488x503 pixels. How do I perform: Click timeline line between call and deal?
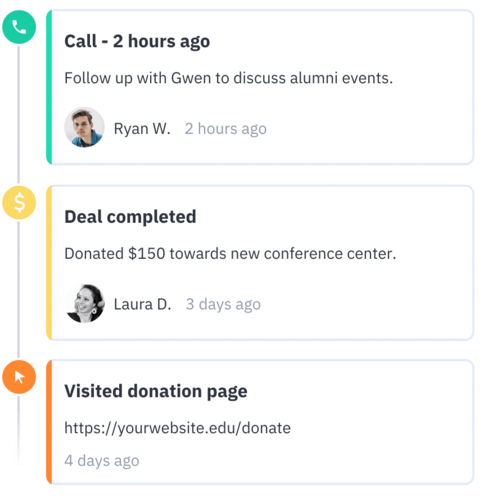tap(19, 115)
